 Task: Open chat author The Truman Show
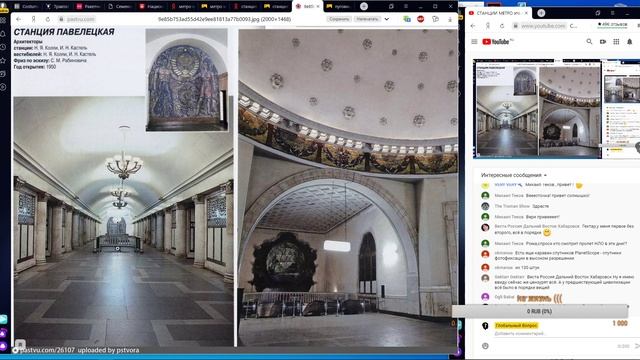pos(511,206)
